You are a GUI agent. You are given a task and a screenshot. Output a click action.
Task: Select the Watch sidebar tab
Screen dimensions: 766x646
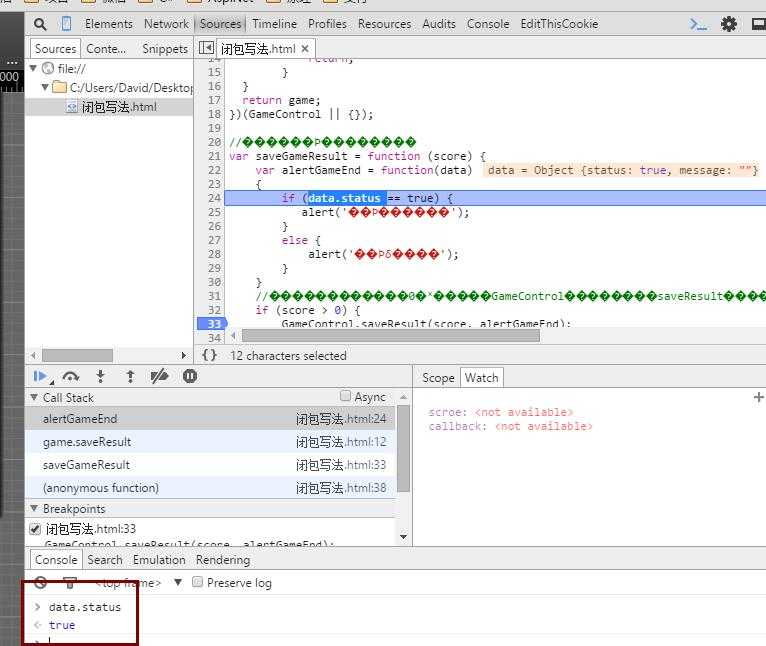(x=482, y=378)
